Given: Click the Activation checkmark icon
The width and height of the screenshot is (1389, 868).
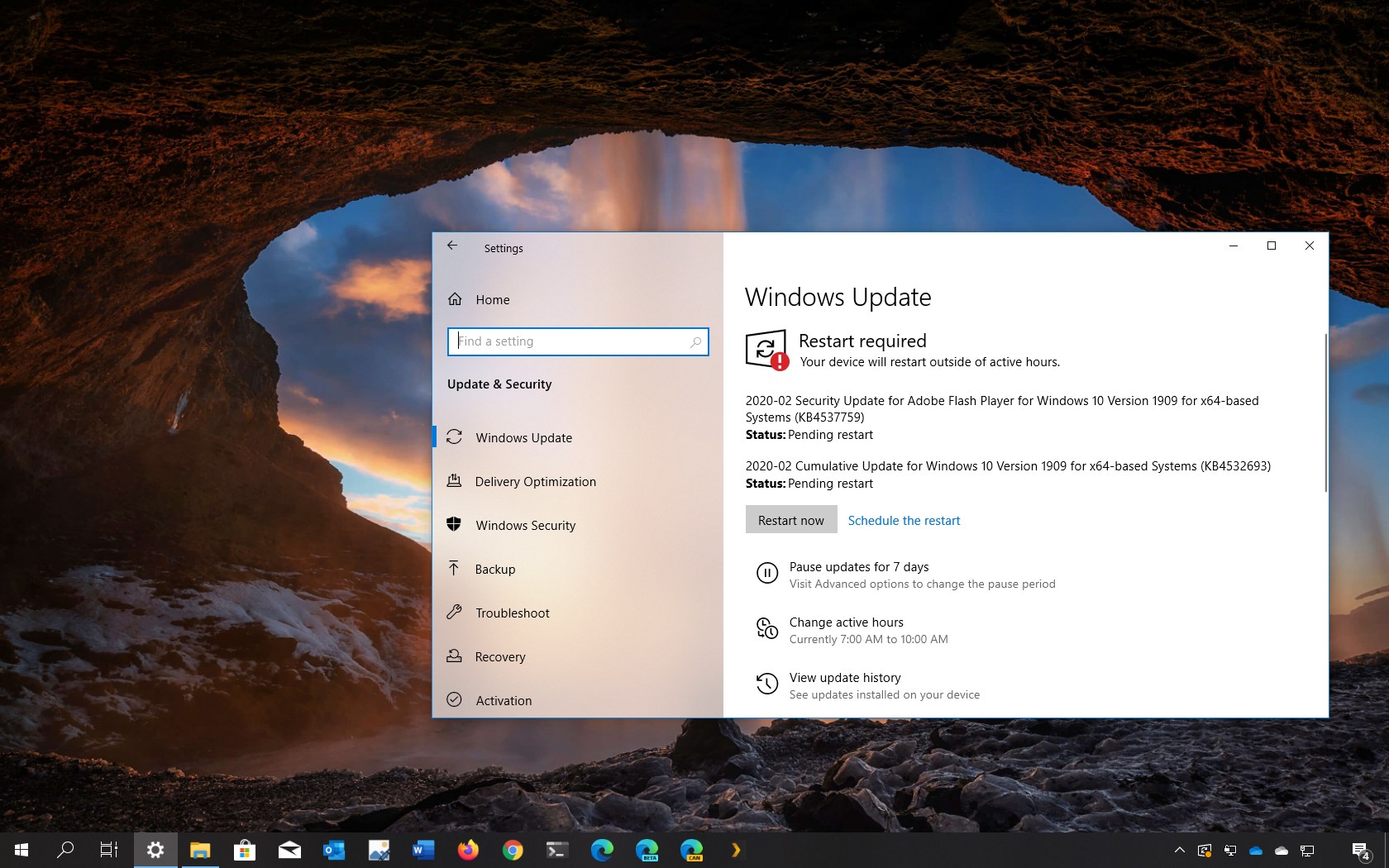Looking at the screenshot, I should pos(454,699).
